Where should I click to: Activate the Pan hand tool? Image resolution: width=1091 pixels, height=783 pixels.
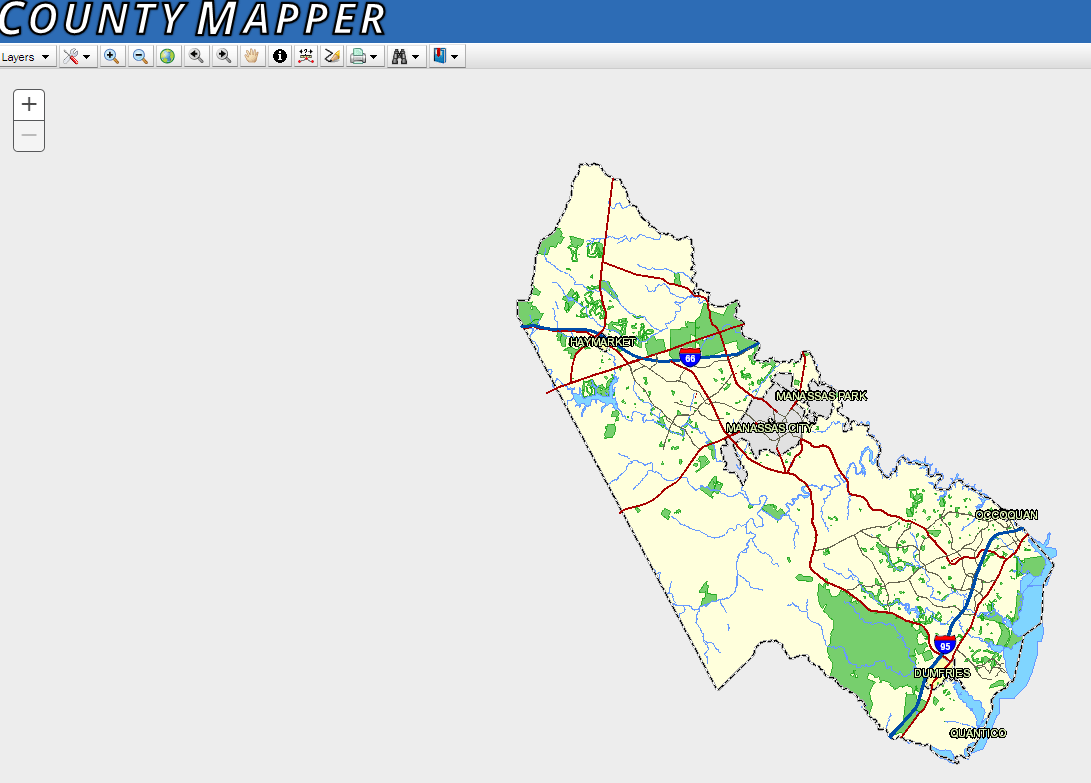(251, 56)
